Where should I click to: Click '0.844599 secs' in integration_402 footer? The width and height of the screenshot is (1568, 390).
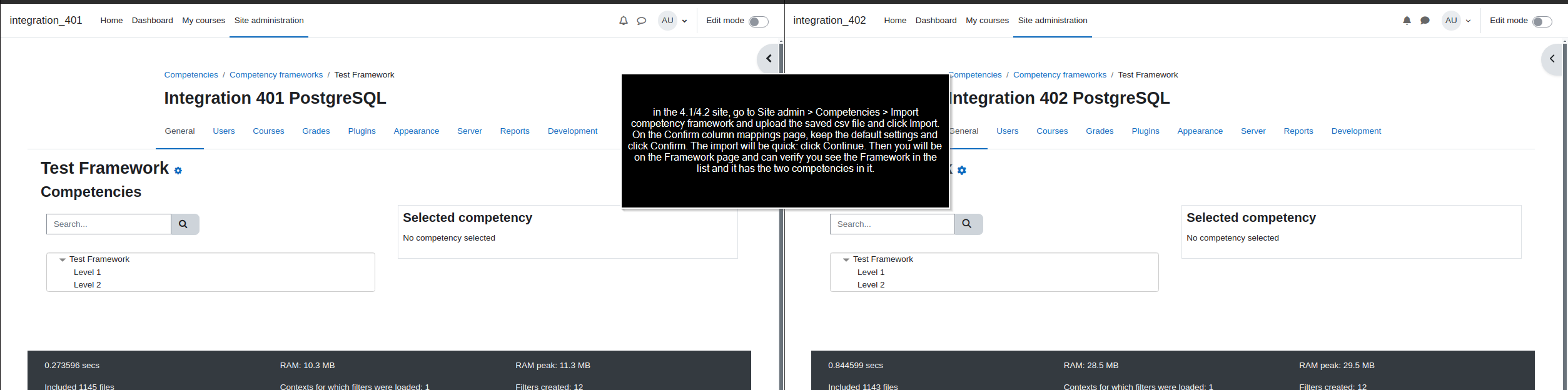point(856,366)
